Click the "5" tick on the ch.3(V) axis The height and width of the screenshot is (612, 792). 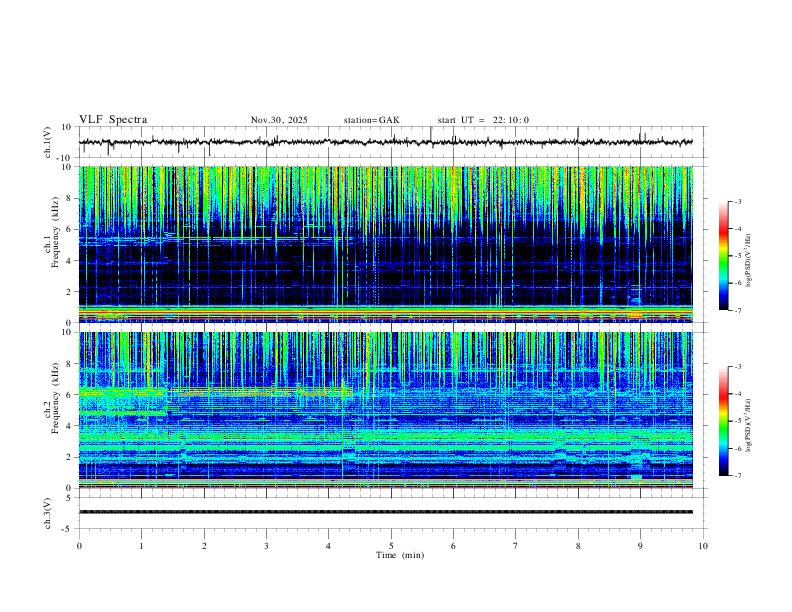coord(69,498)
